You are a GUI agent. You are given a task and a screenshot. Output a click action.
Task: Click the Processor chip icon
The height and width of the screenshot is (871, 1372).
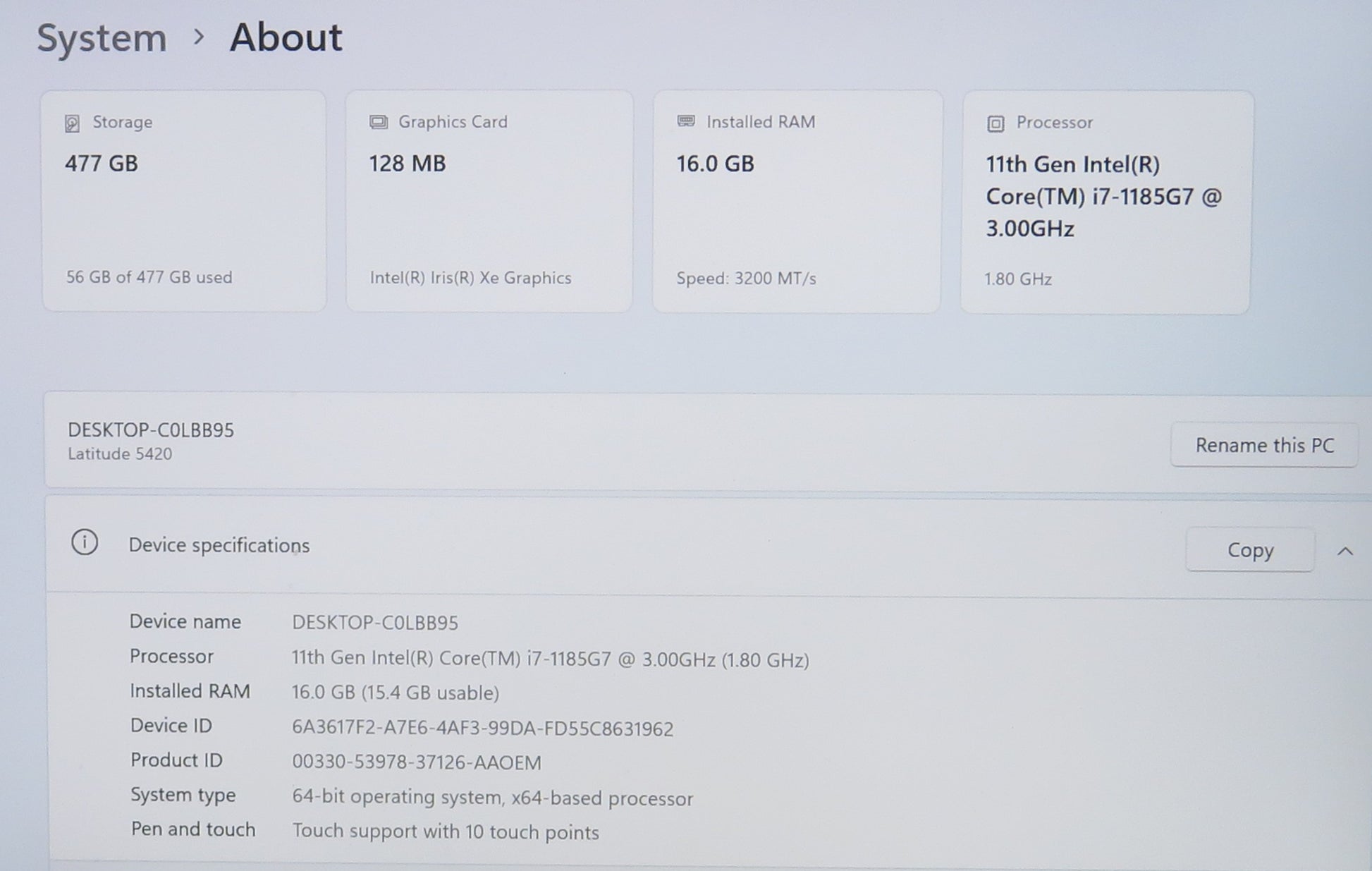tap(995, 124)
